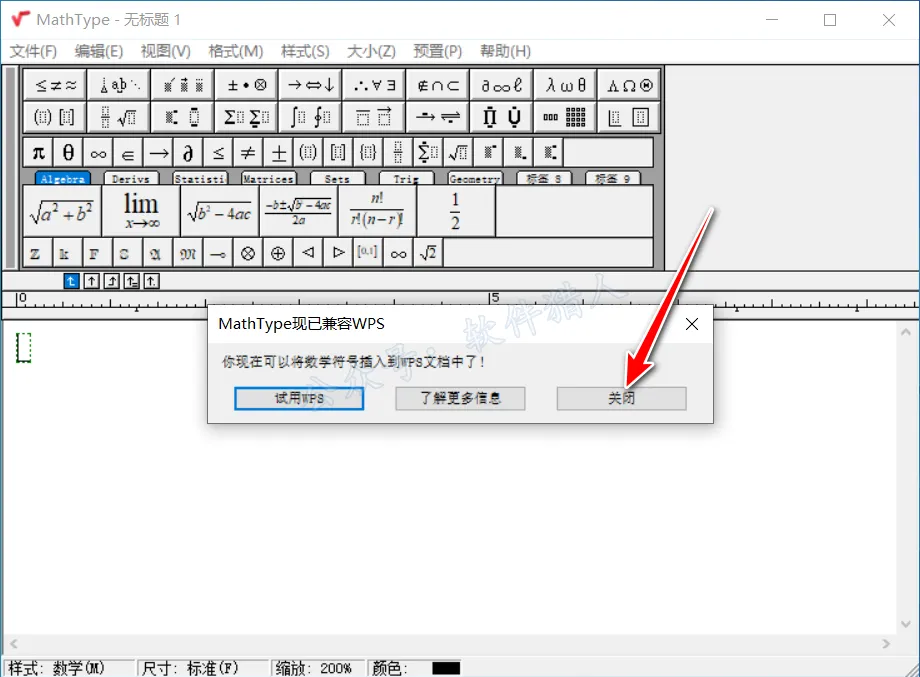Insert the quadratic formula expression
Image resolution: width=920 pixels, height=677 pixels.
298,211
